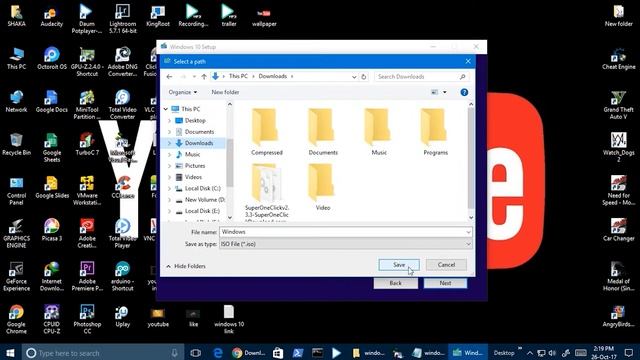Click the Save button
640x360 pixels.
(399, 265)
